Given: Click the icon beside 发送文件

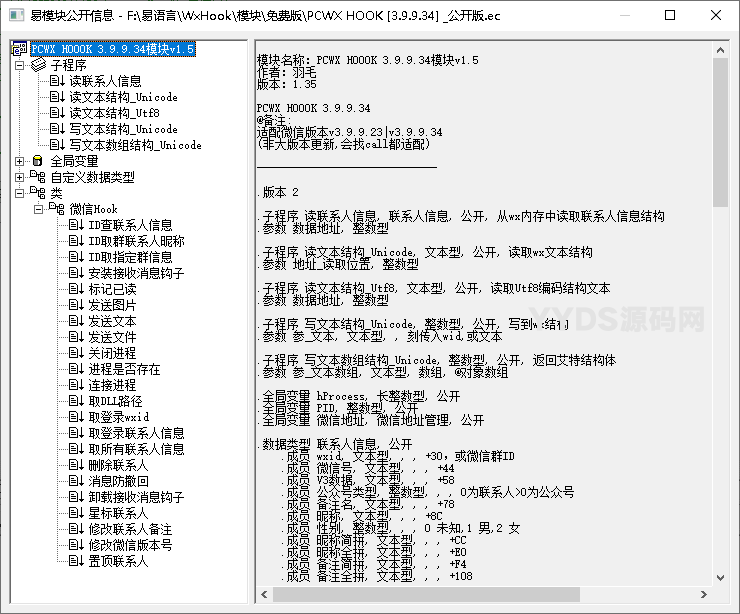Looking at the screenshot, I should [x=76, y=337].
